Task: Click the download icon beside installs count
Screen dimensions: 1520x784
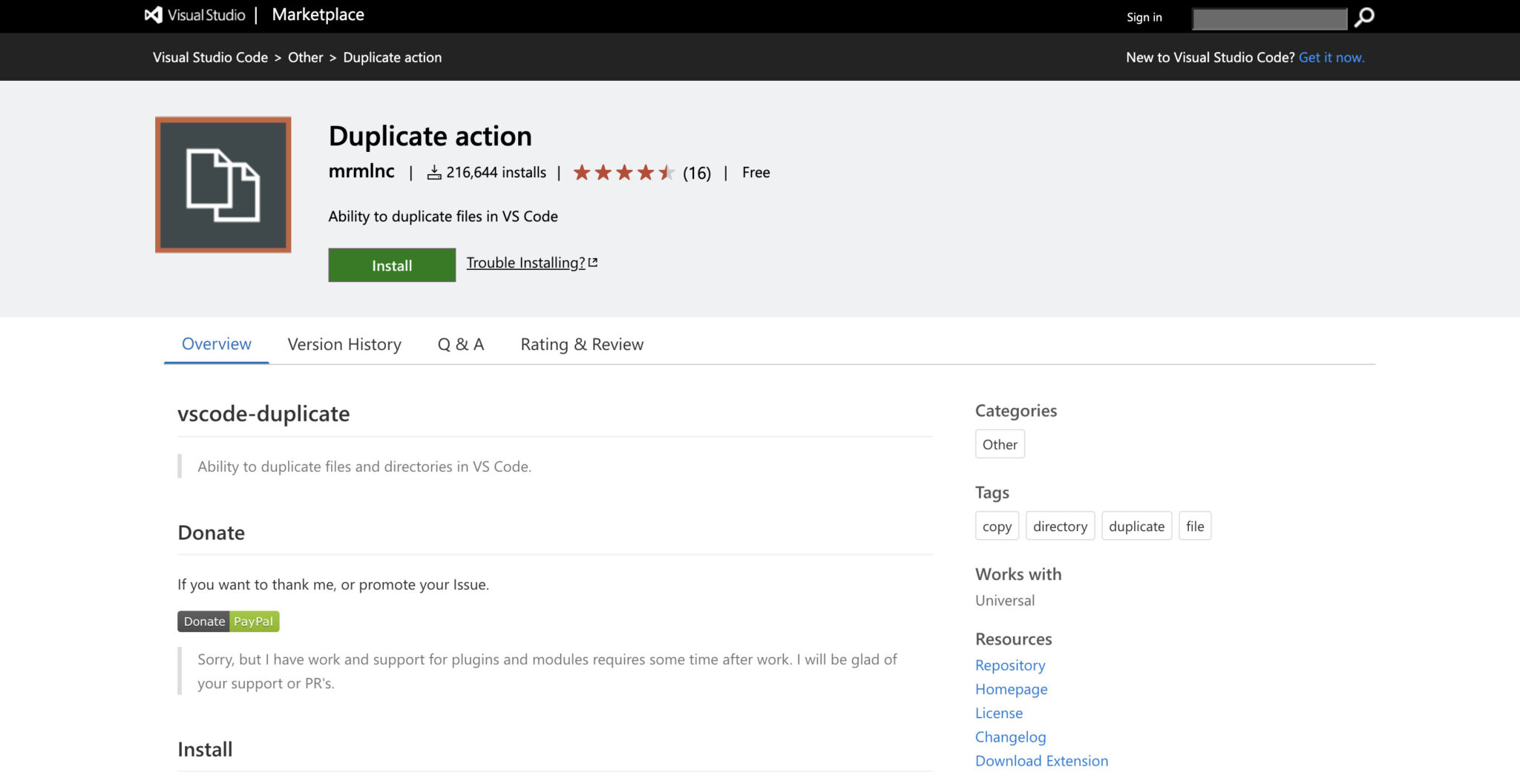Action: pos(433,172)
